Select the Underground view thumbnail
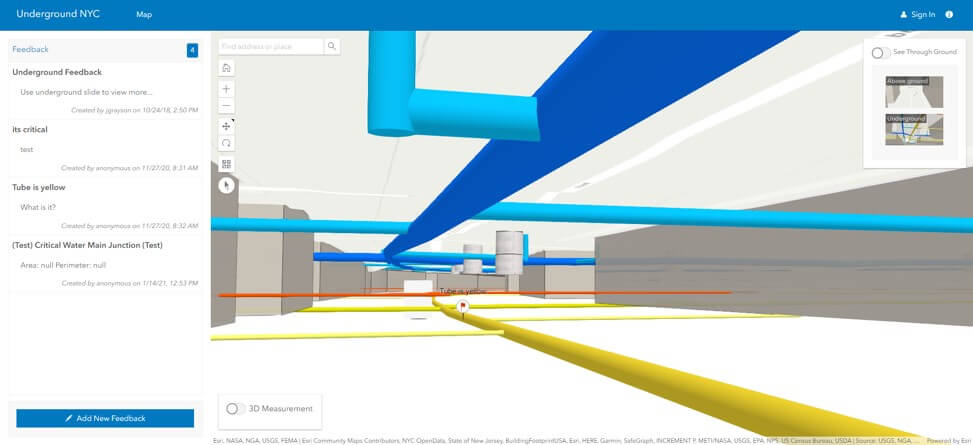 pos(914,129)
